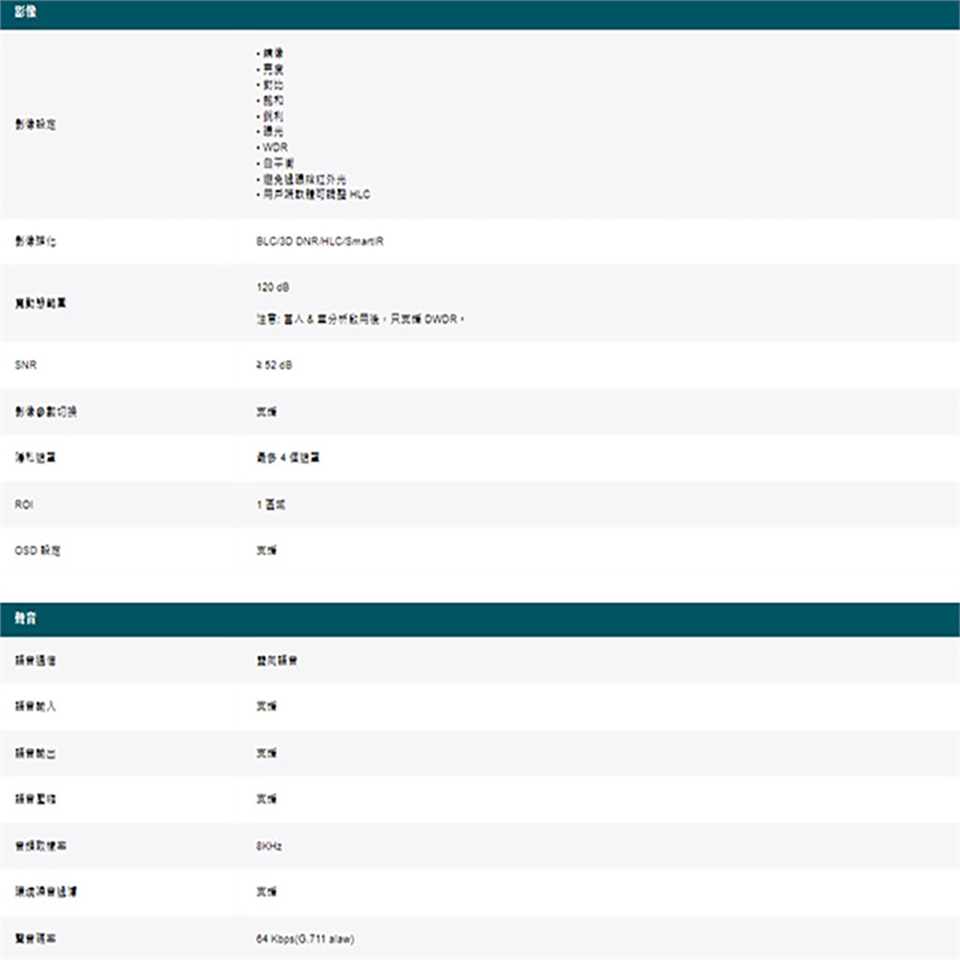The width and height of the screenshot is (960, 960).
Task: Select the BLC/3D DNR/HLC/SmartIR value text
Action: point(311,243)
